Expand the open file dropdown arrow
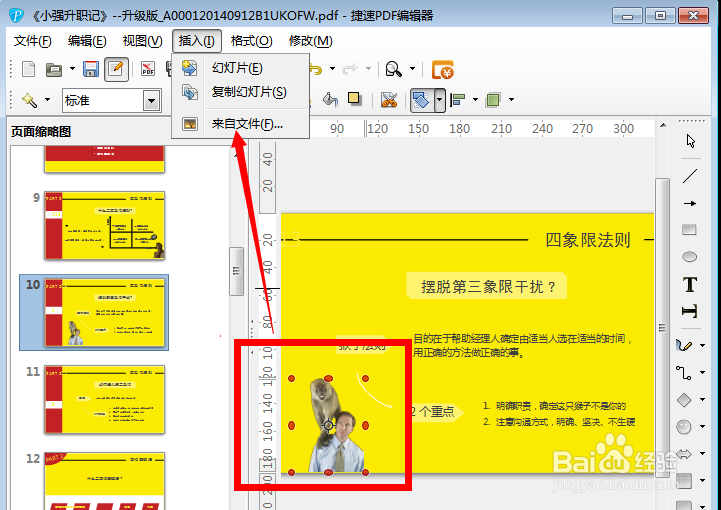Image resolution: width=721 pixels, height=510 pixels. point(72,69)
